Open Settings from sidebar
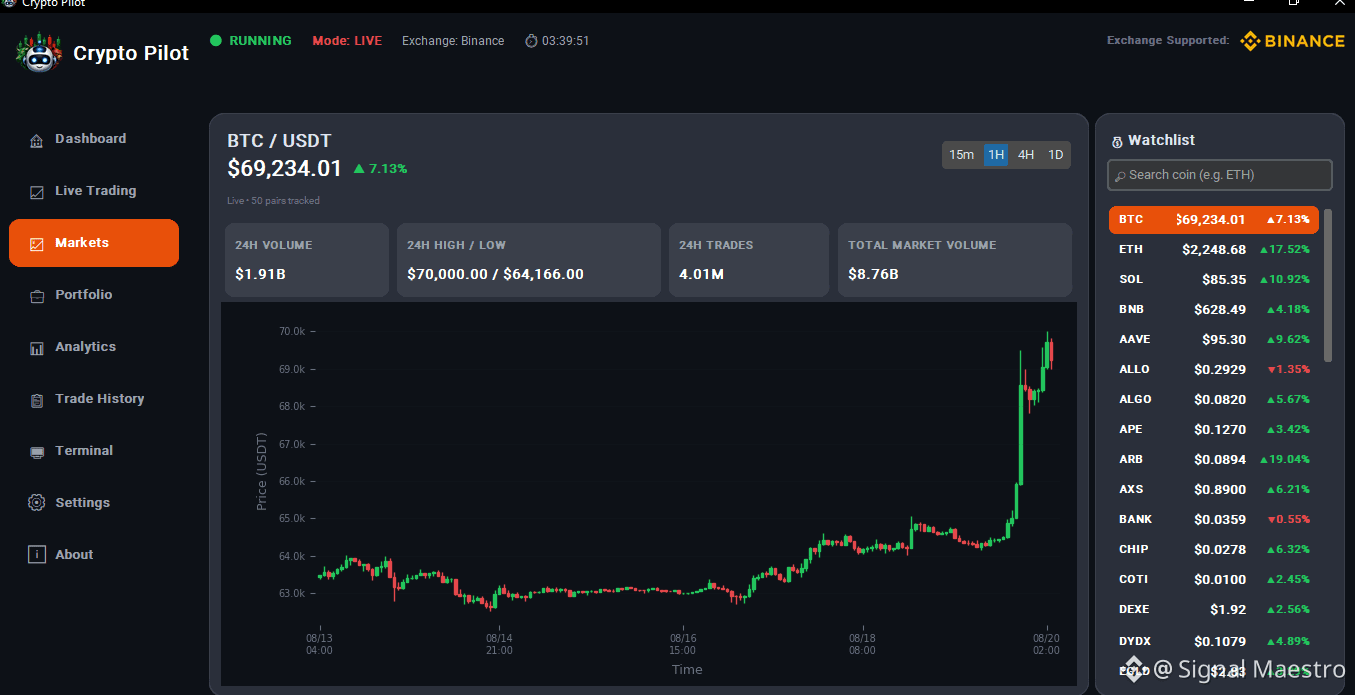The image size is (1355, 695). [94, 503]
